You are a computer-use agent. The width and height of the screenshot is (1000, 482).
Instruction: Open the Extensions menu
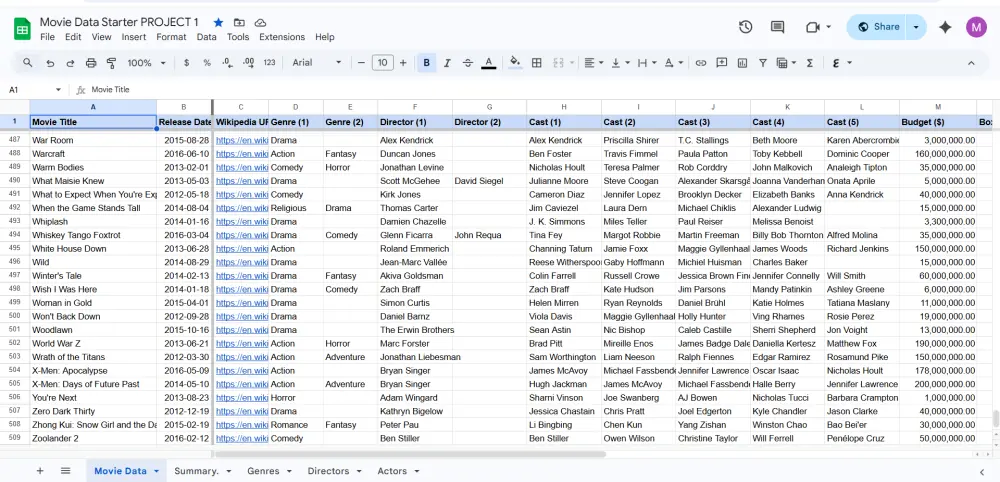point(282,37)
